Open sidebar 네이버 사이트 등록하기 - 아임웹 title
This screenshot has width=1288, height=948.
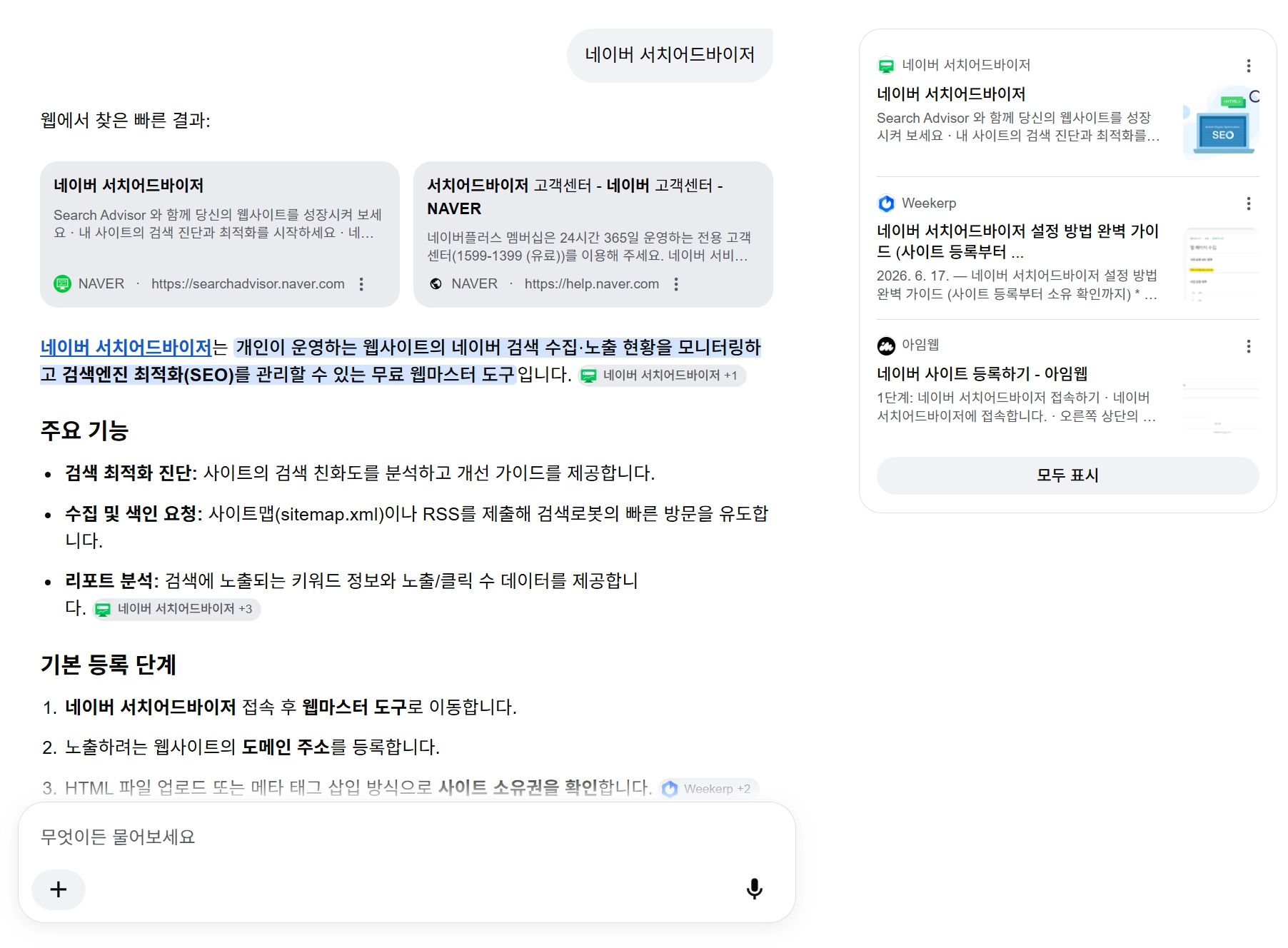point(982,374)
